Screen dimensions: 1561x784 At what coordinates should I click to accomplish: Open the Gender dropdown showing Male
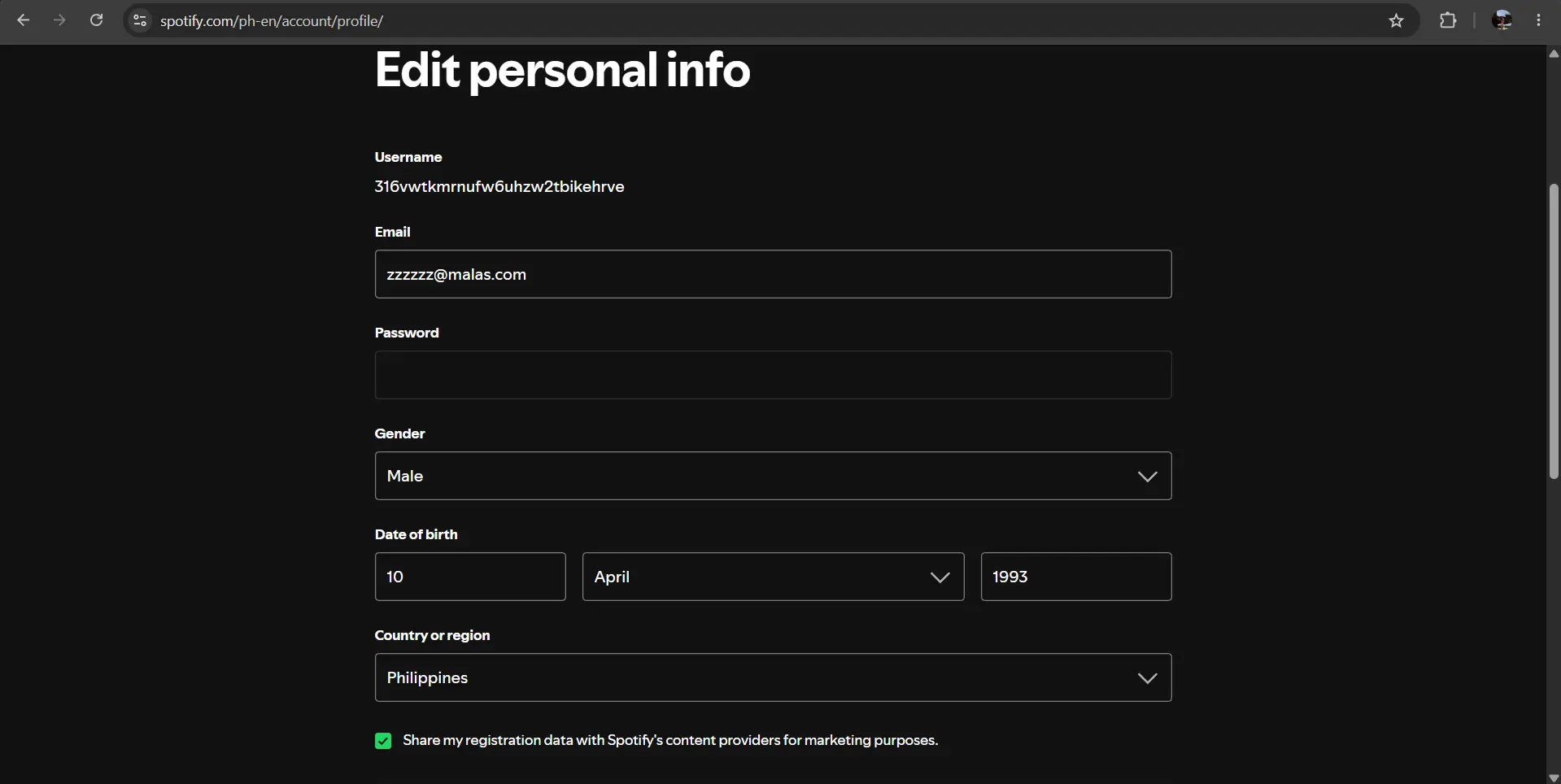(773, 476)
